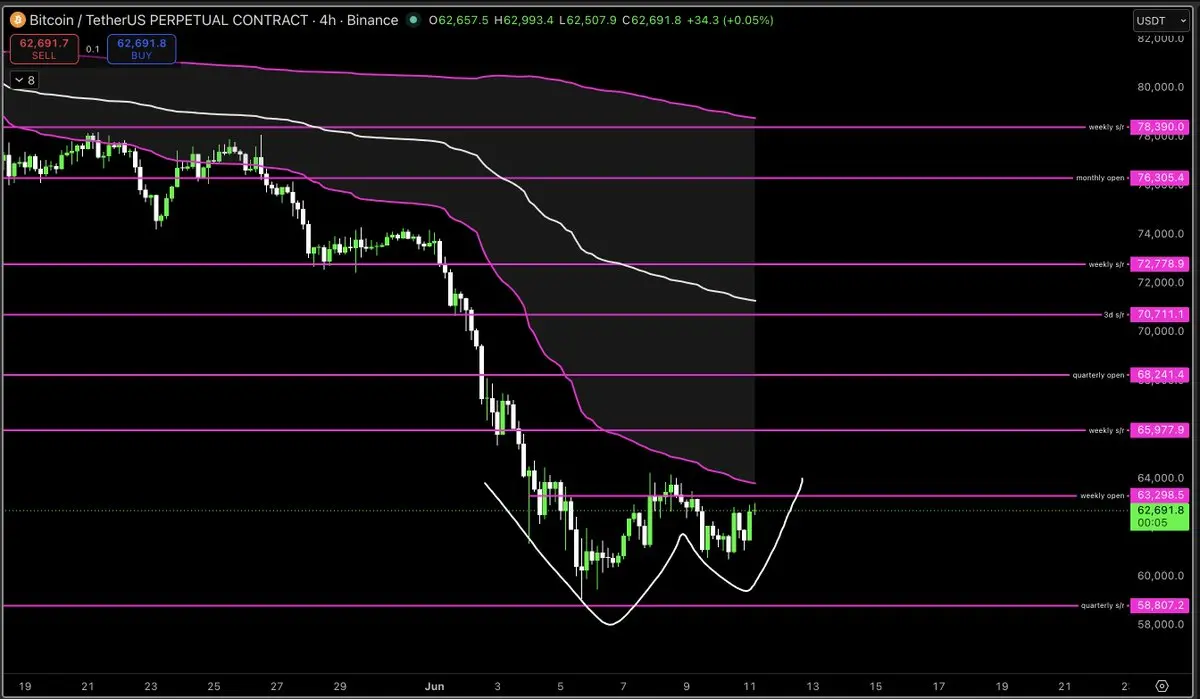The height and width of the screenshot is (699, 1200).
Task: Click the Bitcoin logo icon beside the symbol title
Action: click(17, 20)
